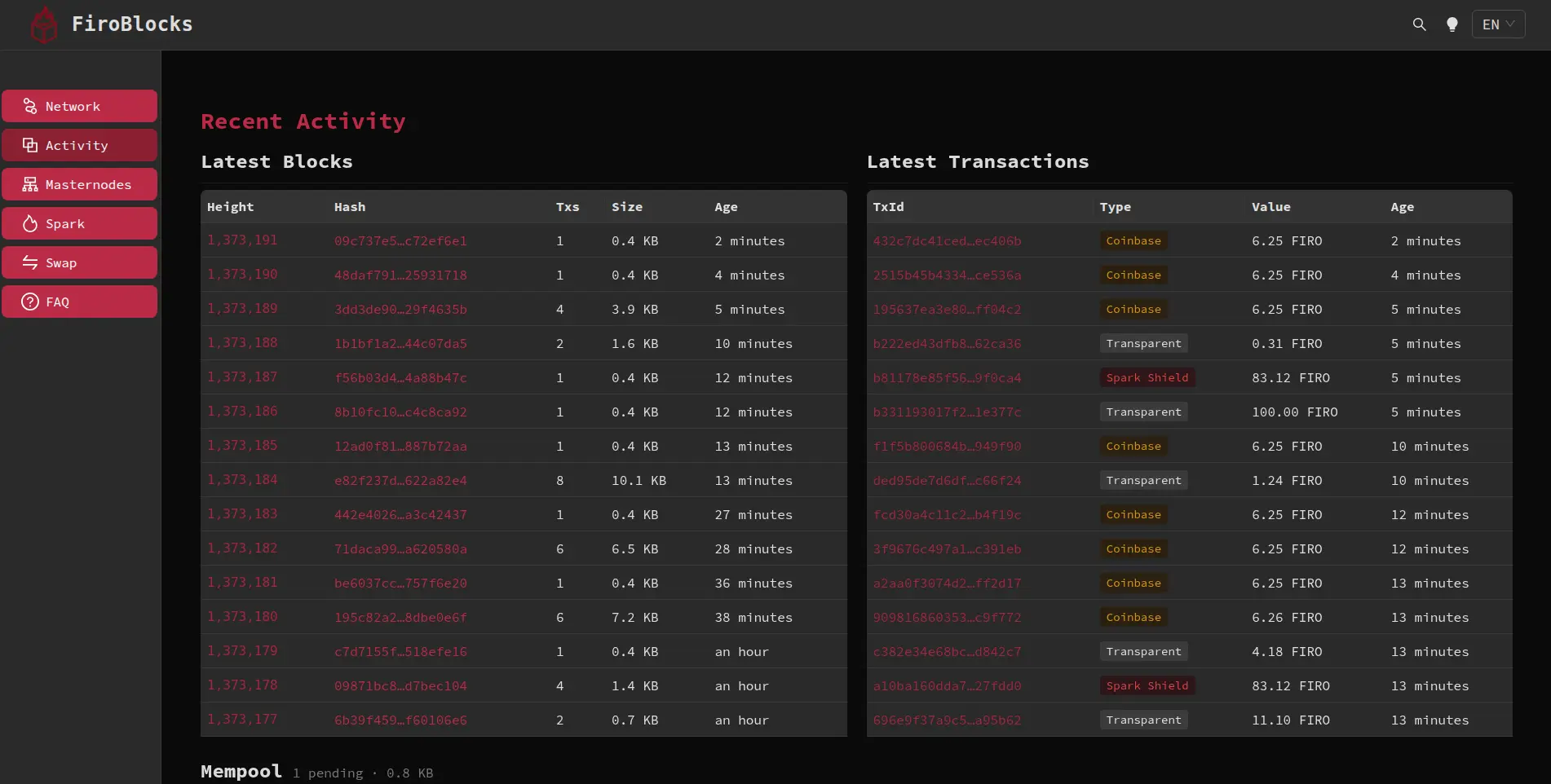
Task: Click the Latest Blocks heading
Action: coord(276,161)
